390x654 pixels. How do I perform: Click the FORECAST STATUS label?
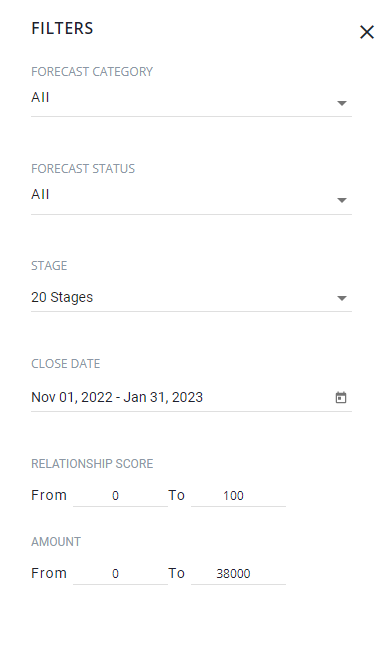pos(83,169)
